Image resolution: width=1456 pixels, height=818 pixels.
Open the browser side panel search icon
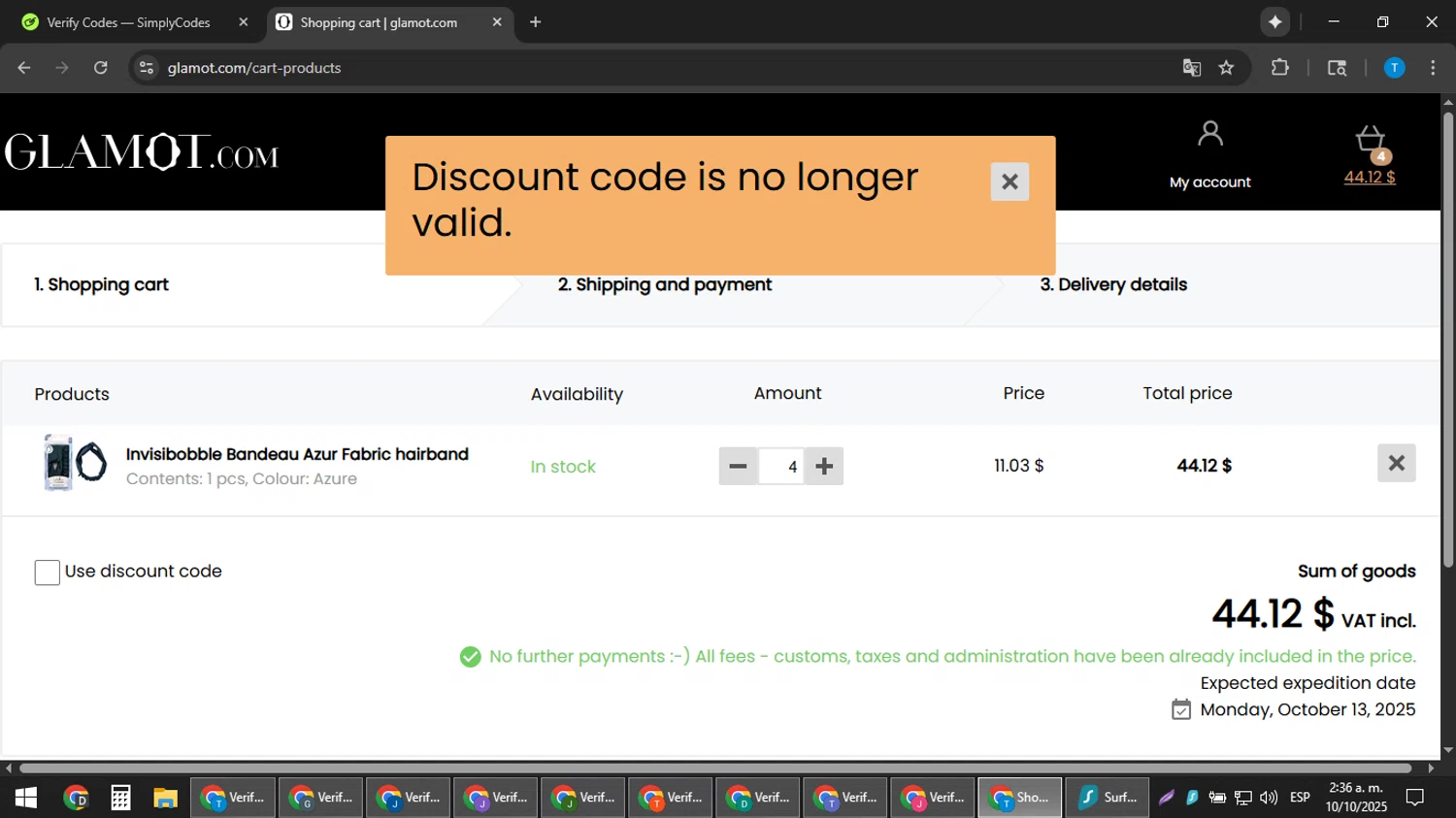tap(1337, 68)
